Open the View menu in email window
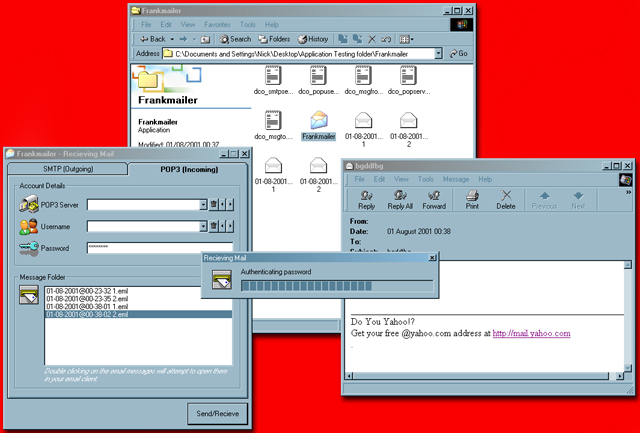 pyautogui.click(x=401, y=179)
